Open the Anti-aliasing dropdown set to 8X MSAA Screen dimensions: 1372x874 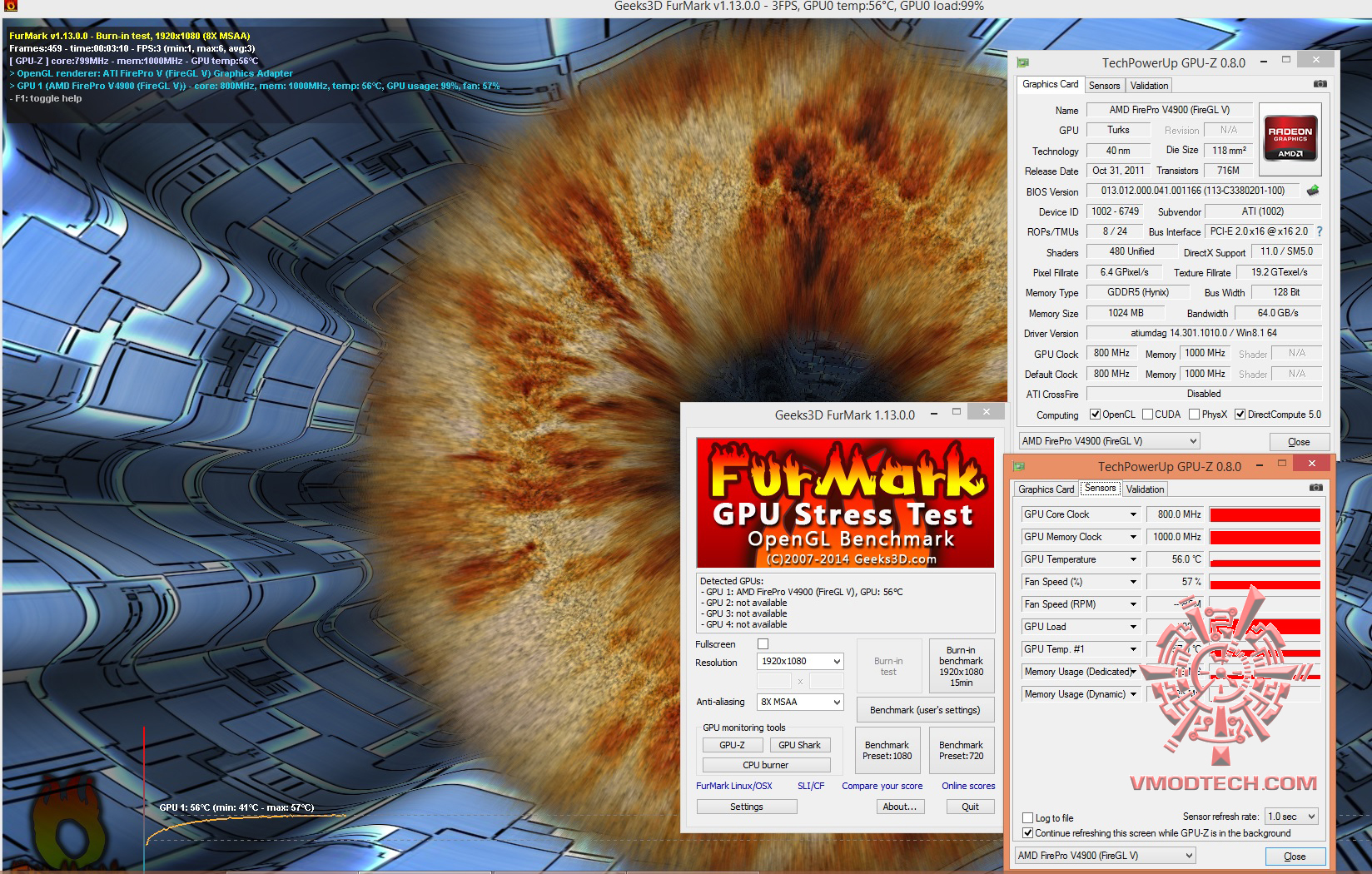click(x=800, y=703)
